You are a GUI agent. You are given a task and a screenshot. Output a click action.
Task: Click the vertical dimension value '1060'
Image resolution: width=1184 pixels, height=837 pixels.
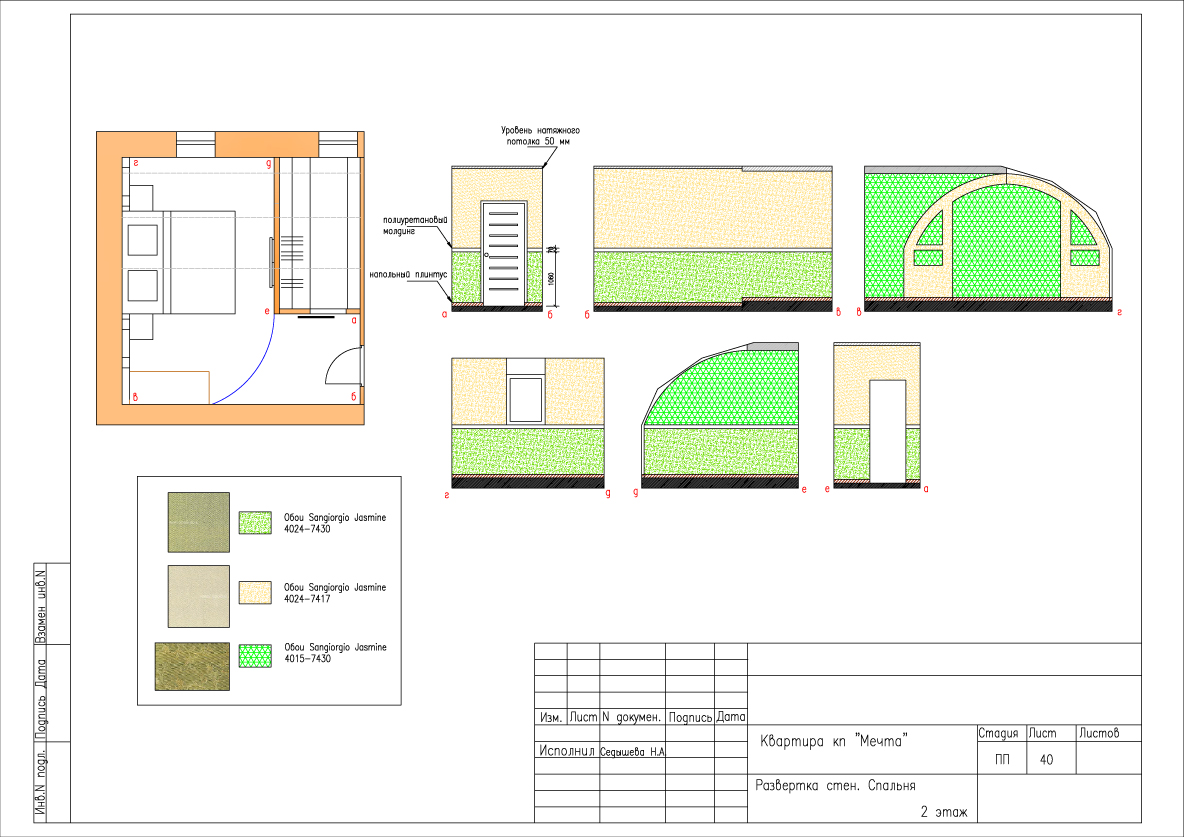click(551, 279)
